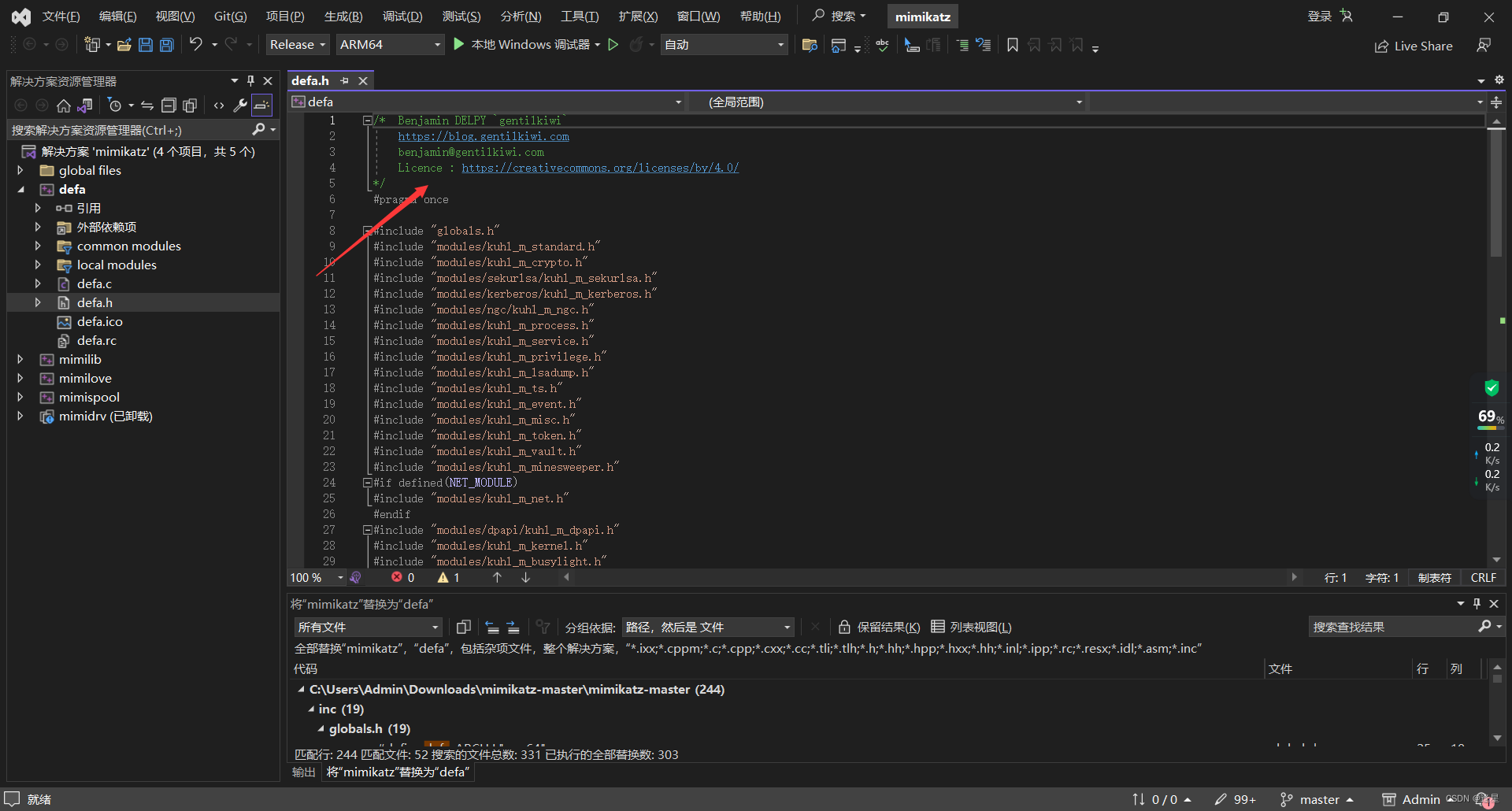Screen dimensions: 1512x811
Task: Toggle the bookmark on the current line
Action: 1013,45
